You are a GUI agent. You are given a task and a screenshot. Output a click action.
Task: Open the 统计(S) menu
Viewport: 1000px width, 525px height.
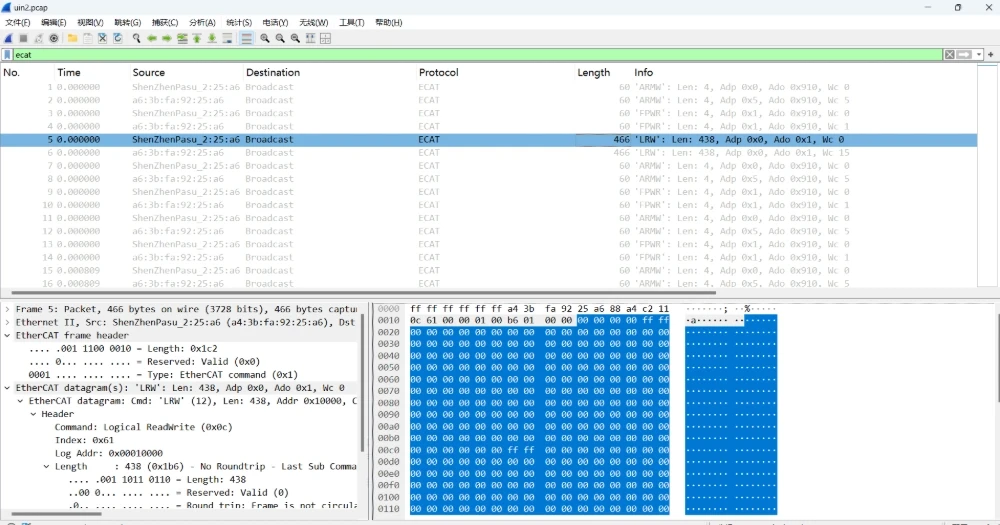(239, 22)
